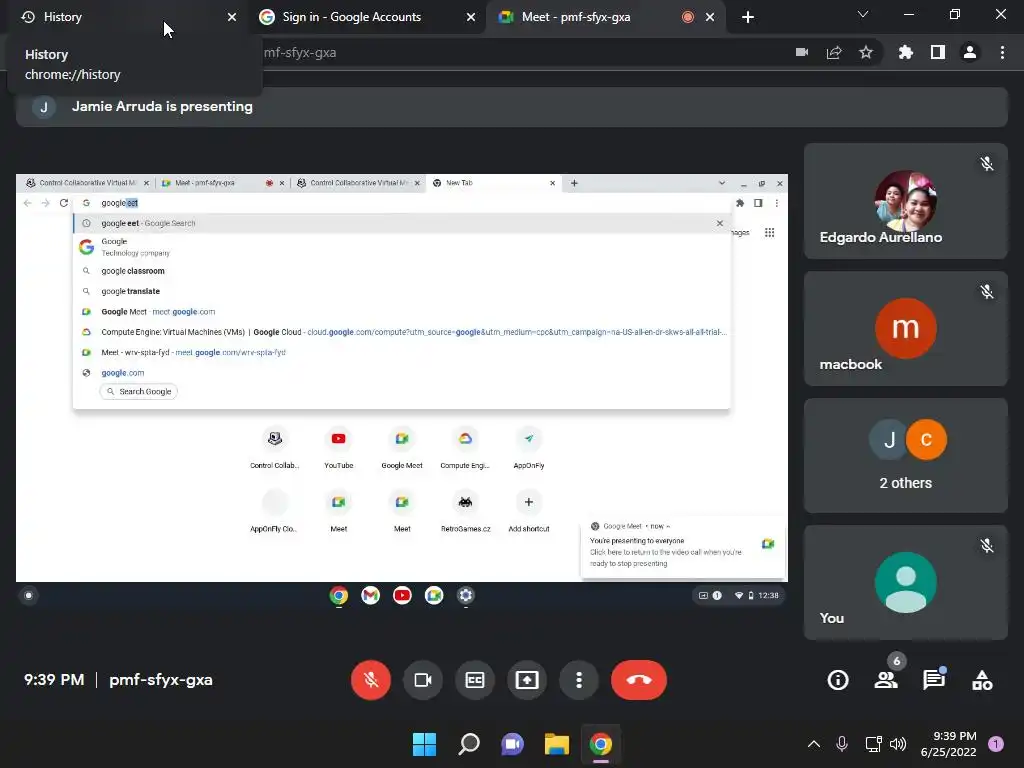Open the Windows Start menu
Screen dimensions: 1024x768
[424, 744]
